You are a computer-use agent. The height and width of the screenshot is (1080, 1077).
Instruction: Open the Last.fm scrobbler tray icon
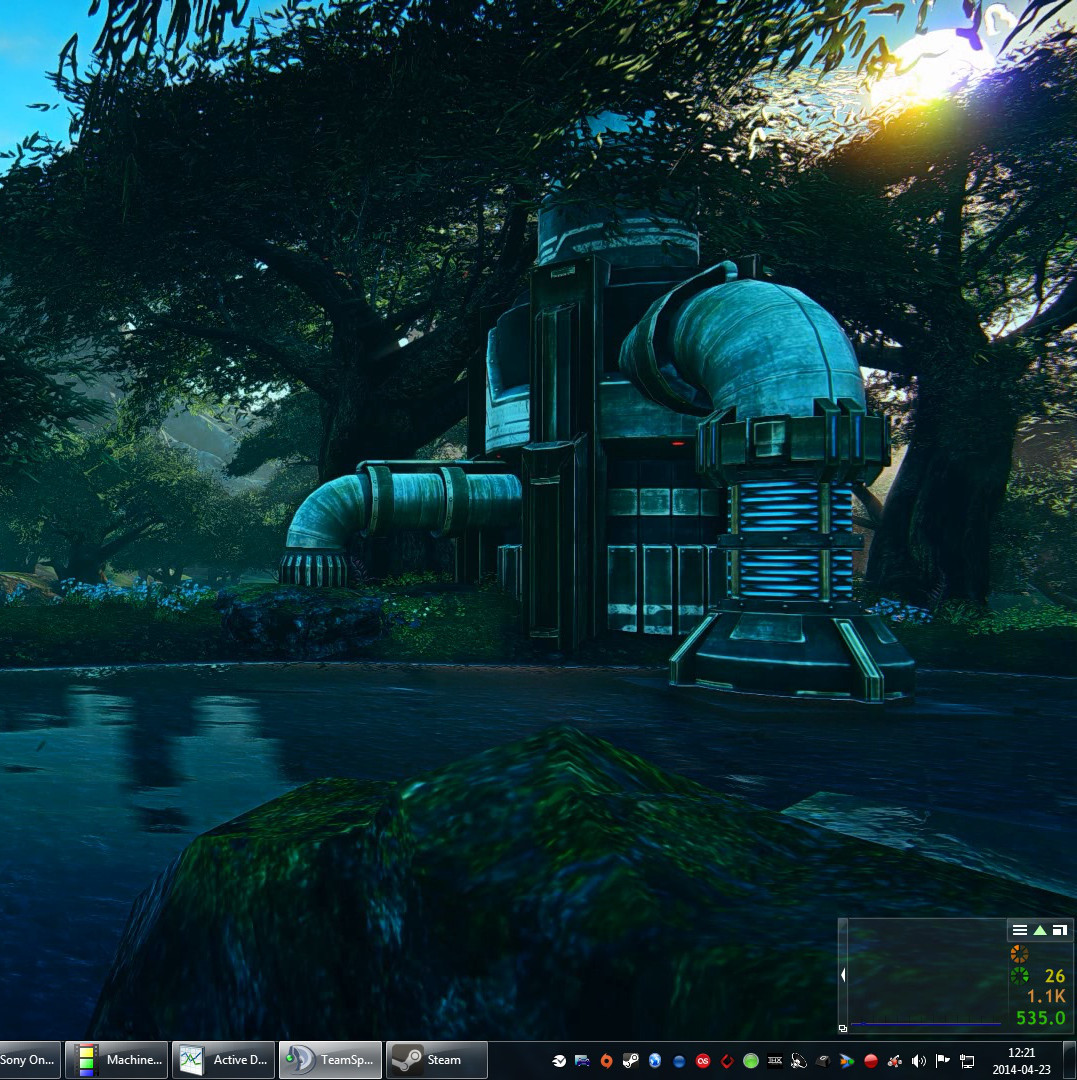click(x=703, y=1060)
